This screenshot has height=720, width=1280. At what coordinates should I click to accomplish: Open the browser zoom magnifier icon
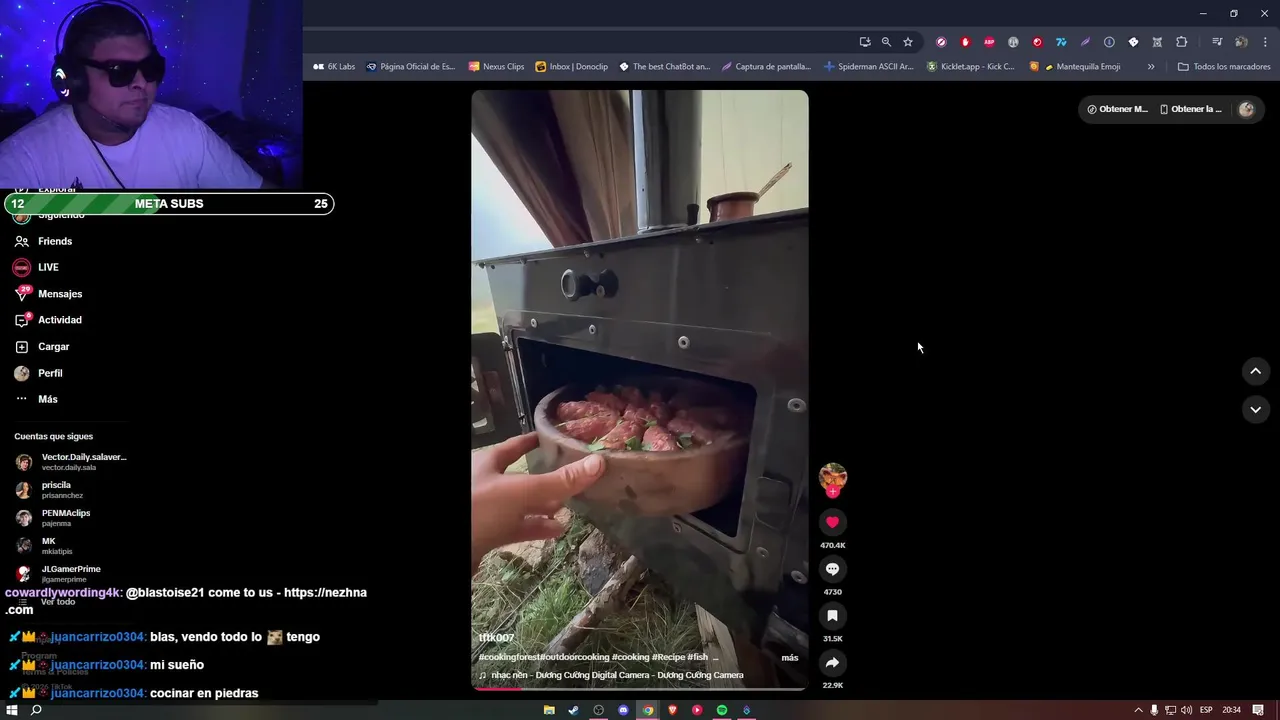(886, 42)
